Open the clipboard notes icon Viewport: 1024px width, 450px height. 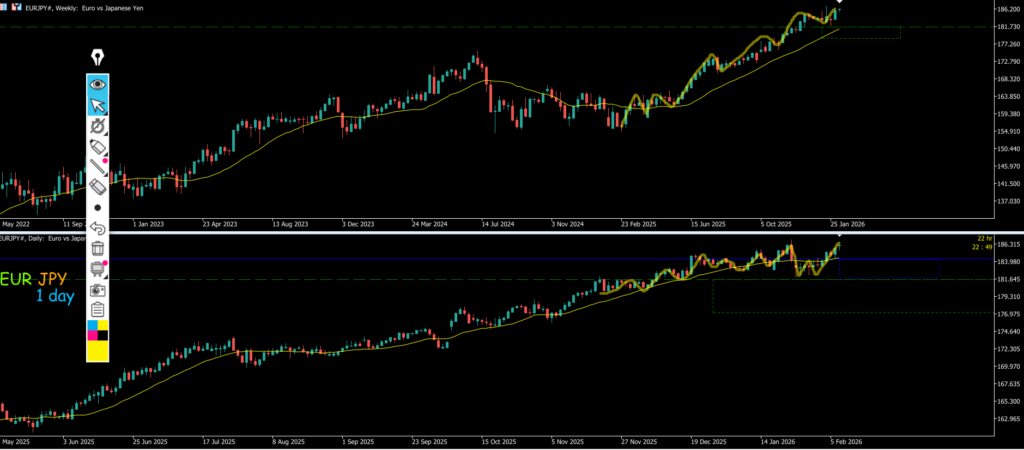(x=99, y=309)
